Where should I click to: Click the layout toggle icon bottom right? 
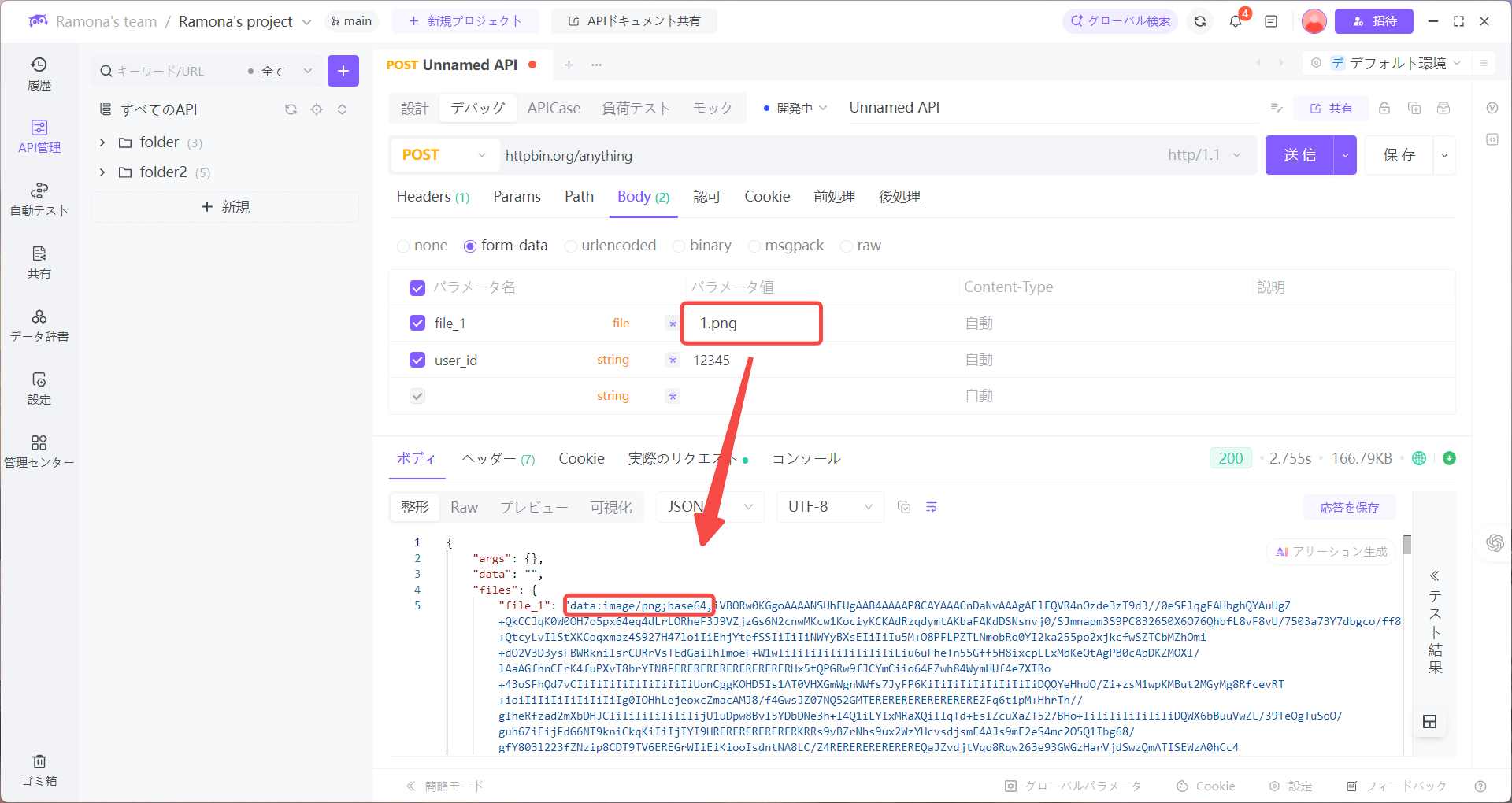1430,721
